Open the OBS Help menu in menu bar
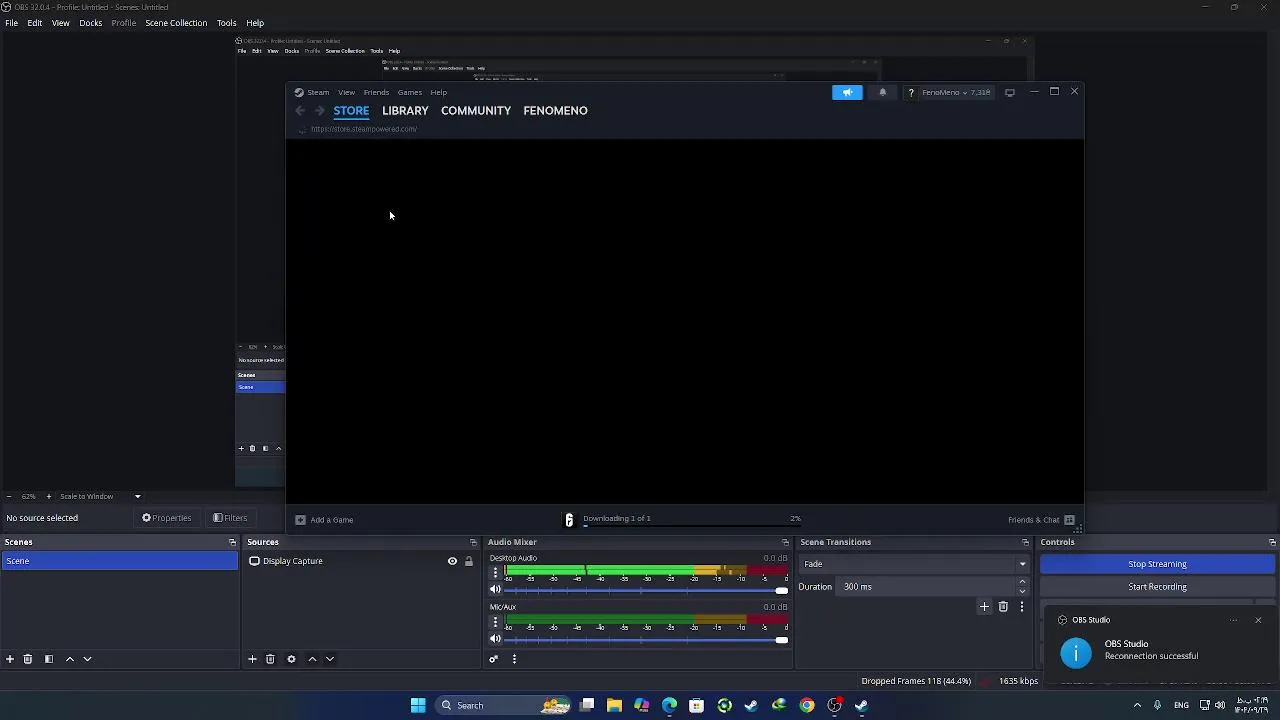This screenshot has width=1280, height=720. coord(255,23)
